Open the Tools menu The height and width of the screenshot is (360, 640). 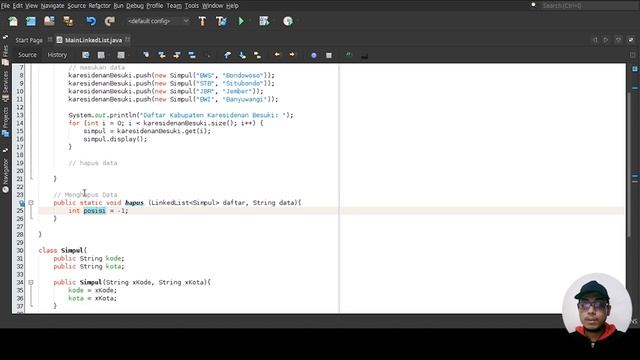pos(191,6)
